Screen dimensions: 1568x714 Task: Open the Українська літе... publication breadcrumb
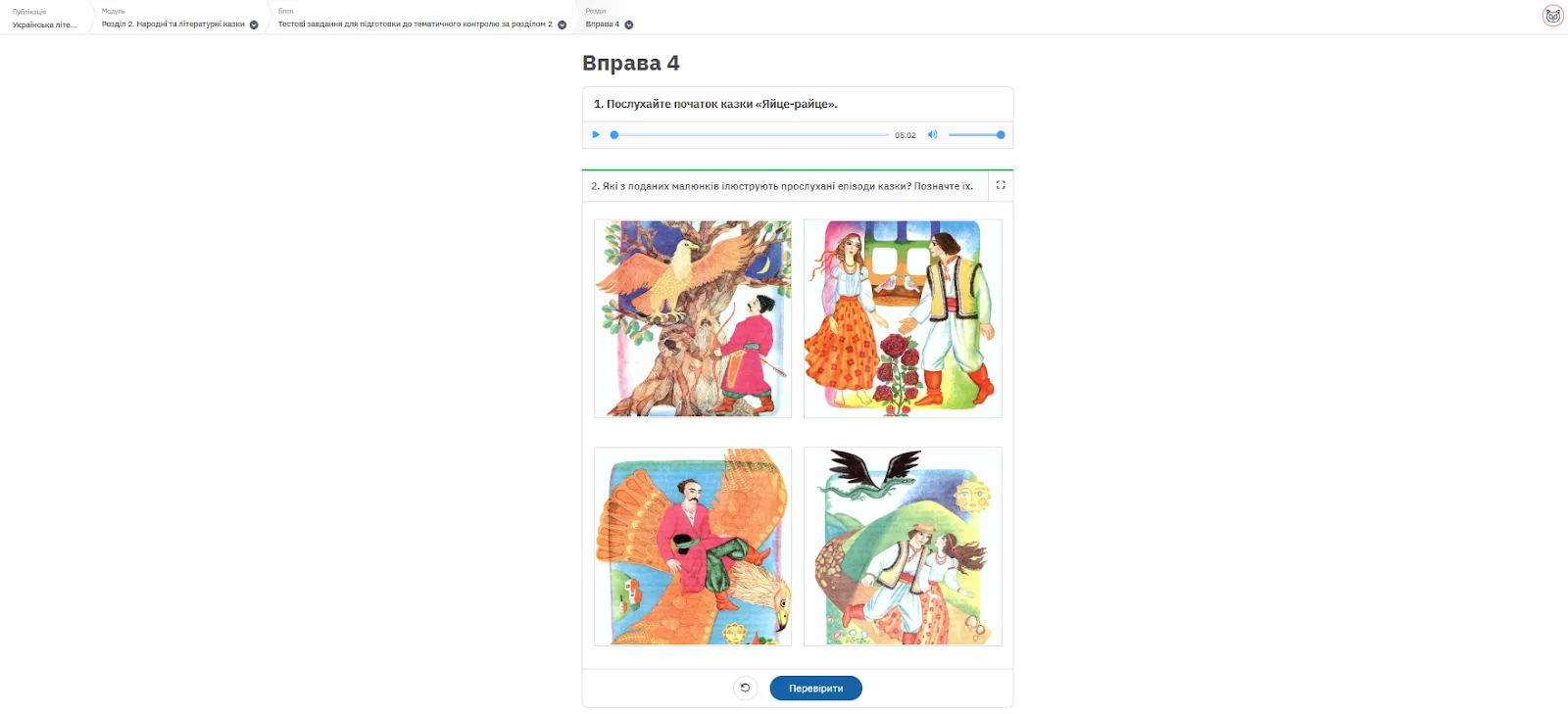(x=44, y=24)
